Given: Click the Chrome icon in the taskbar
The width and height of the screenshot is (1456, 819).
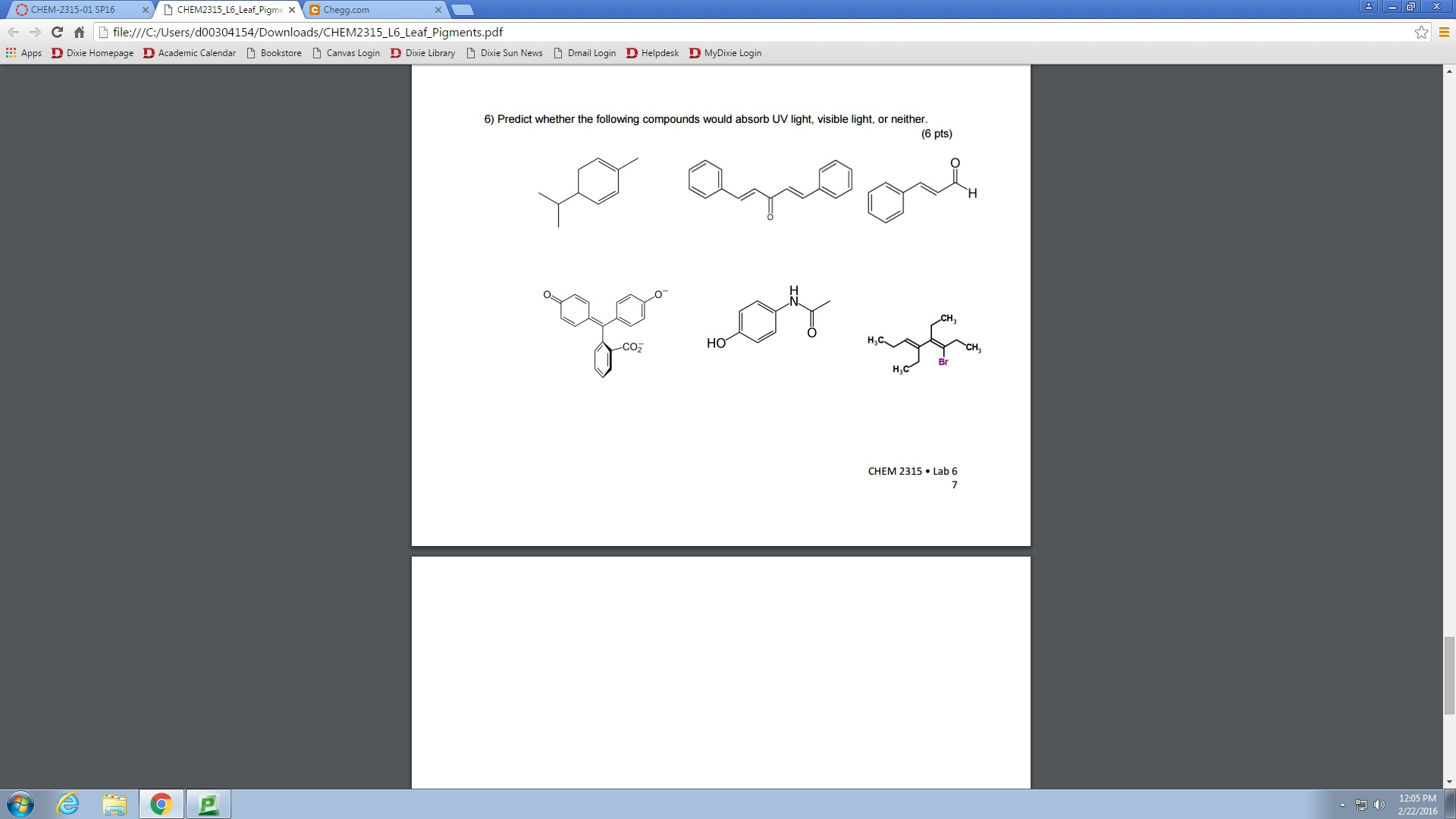Looking at the screenshot, I should (161, 803).
